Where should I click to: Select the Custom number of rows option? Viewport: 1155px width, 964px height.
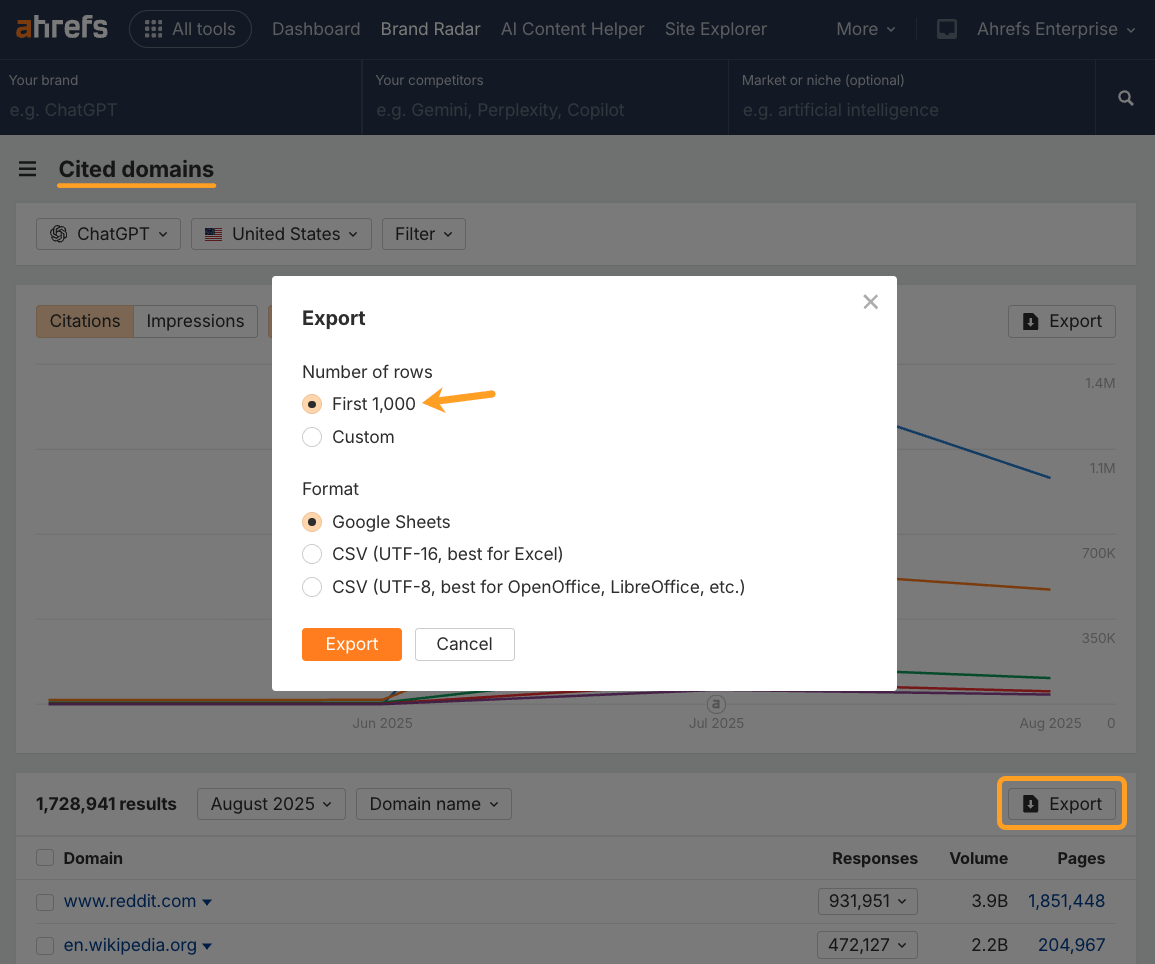tap(311, 437)
